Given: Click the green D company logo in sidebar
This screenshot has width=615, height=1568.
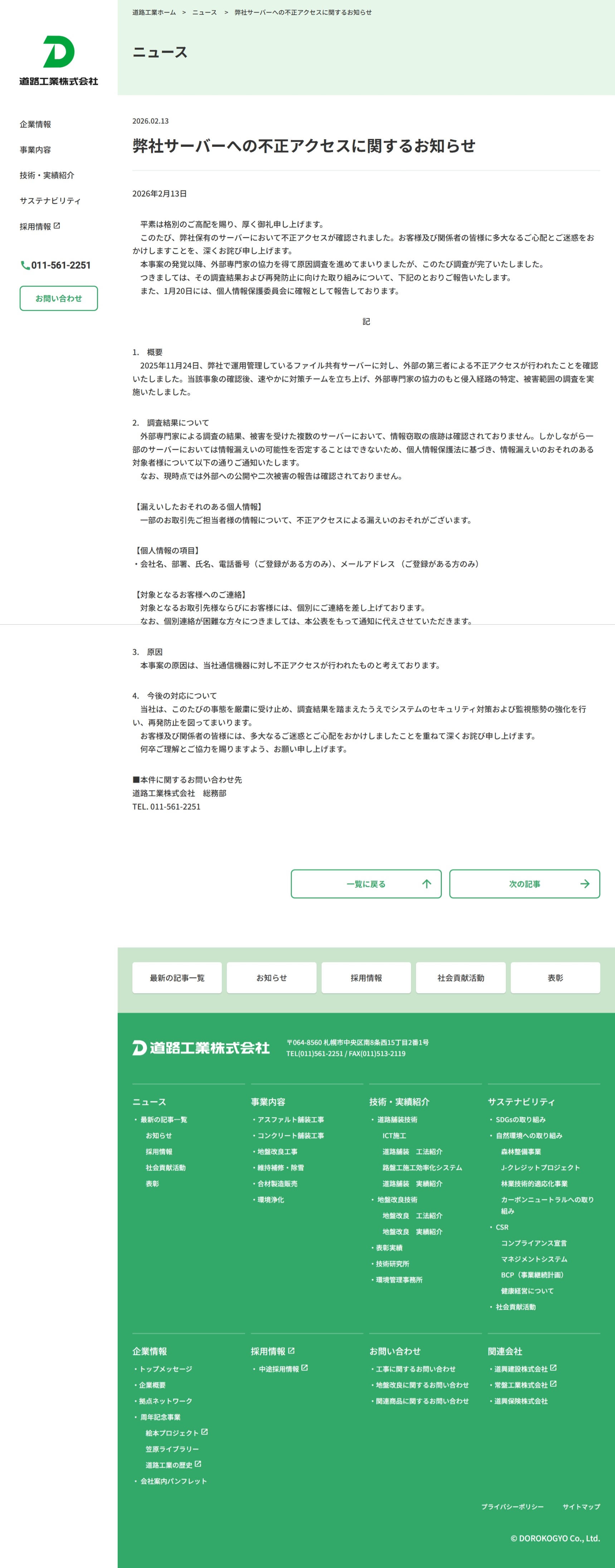Looking at the screenshot, I should pyautogui.click(x=58, y=52).
